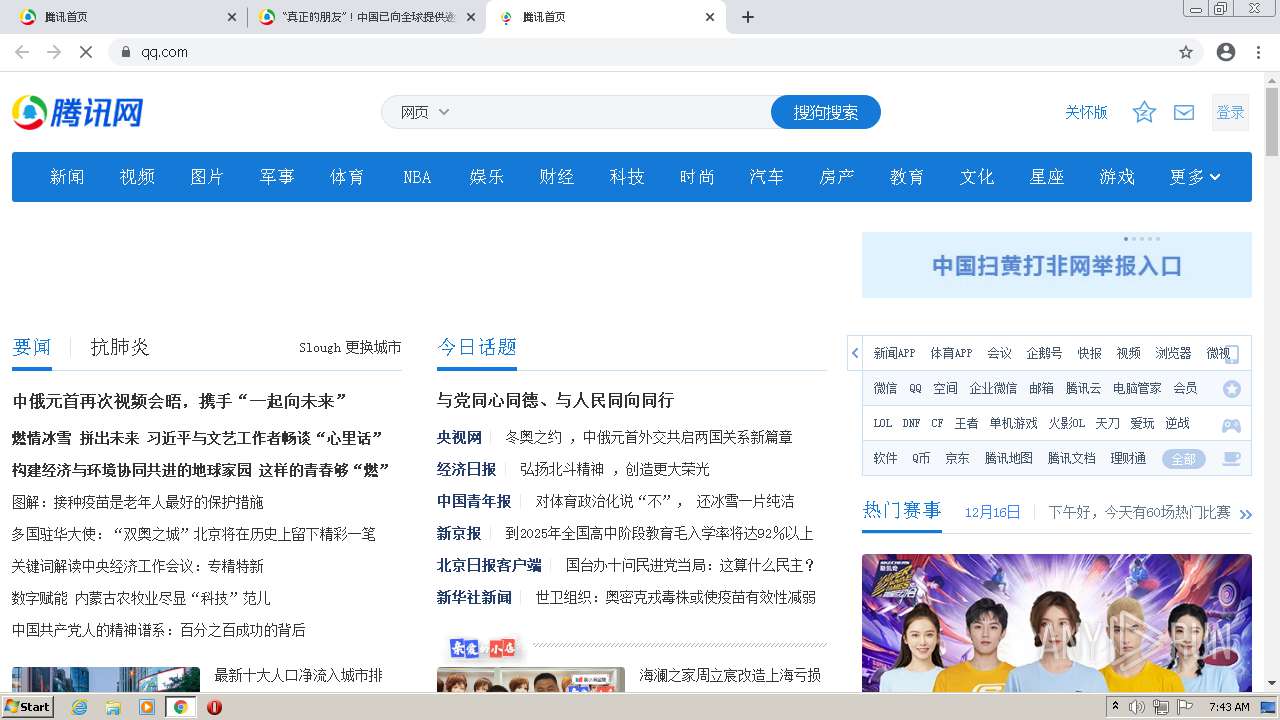
Task: Select the 要闻 tab
Action: pos(31,347)
